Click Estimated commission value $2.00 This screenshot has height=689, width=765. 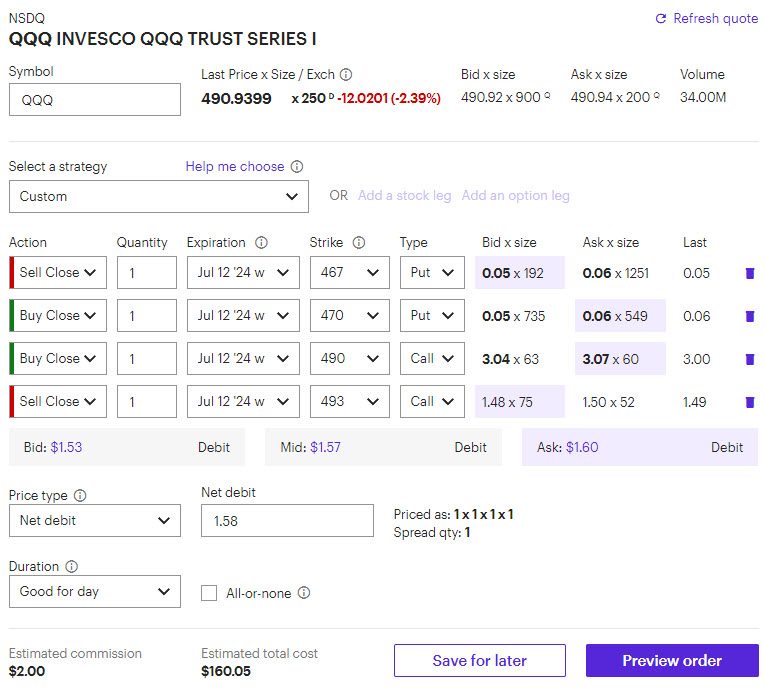click(x=27, y=671)
